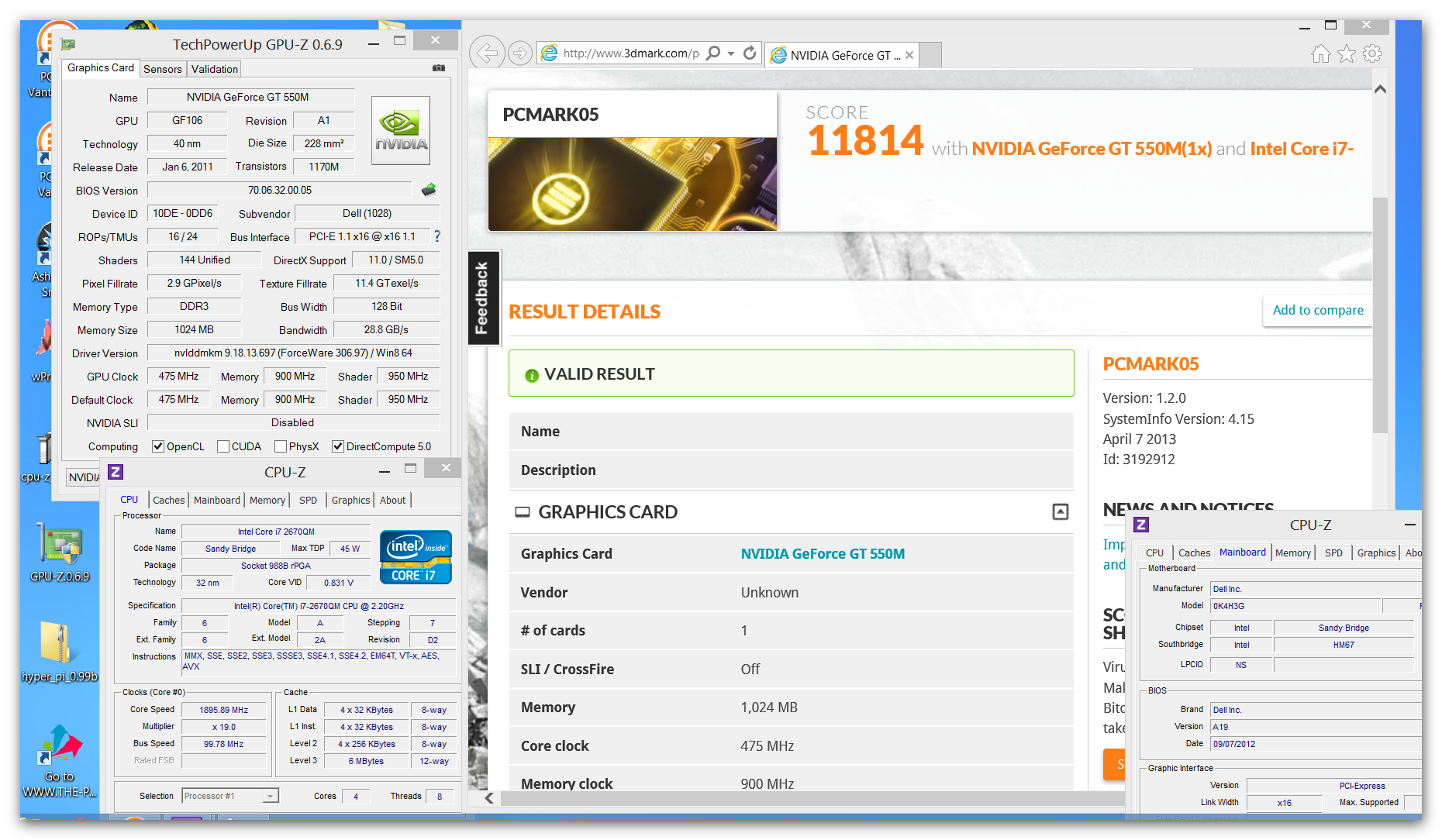Click the browser Back arrow button
The height and width of the screenshot is (840, 1442).
[x=487, y=53]
